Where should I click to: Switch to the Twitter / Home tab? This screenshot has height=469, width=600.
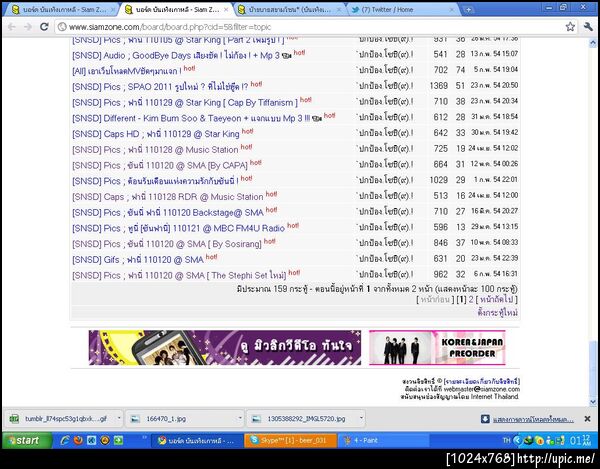[x=402, y=10]
